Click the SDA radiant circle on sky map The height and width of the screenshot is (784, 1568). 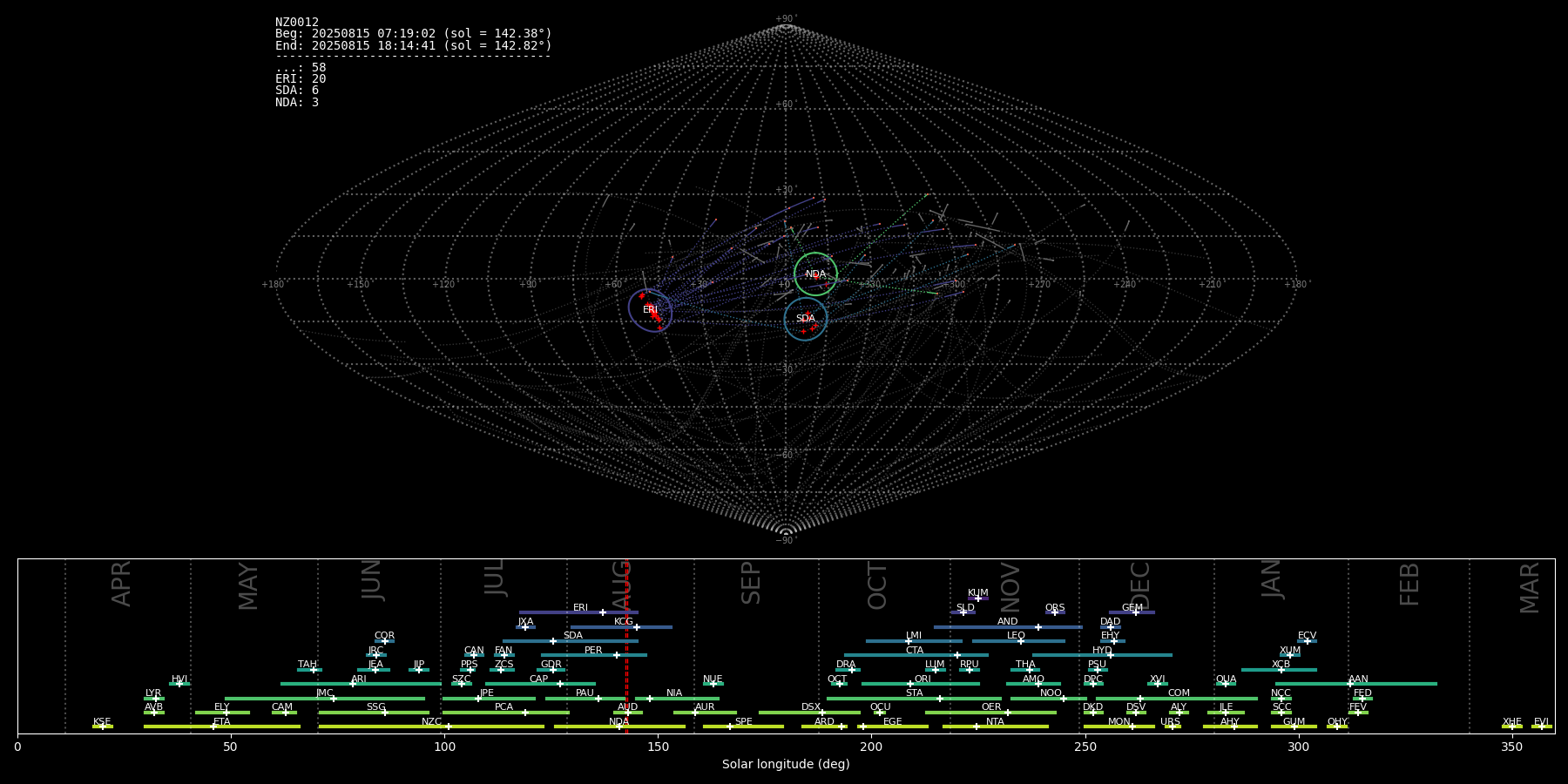(x=806, y=319)
